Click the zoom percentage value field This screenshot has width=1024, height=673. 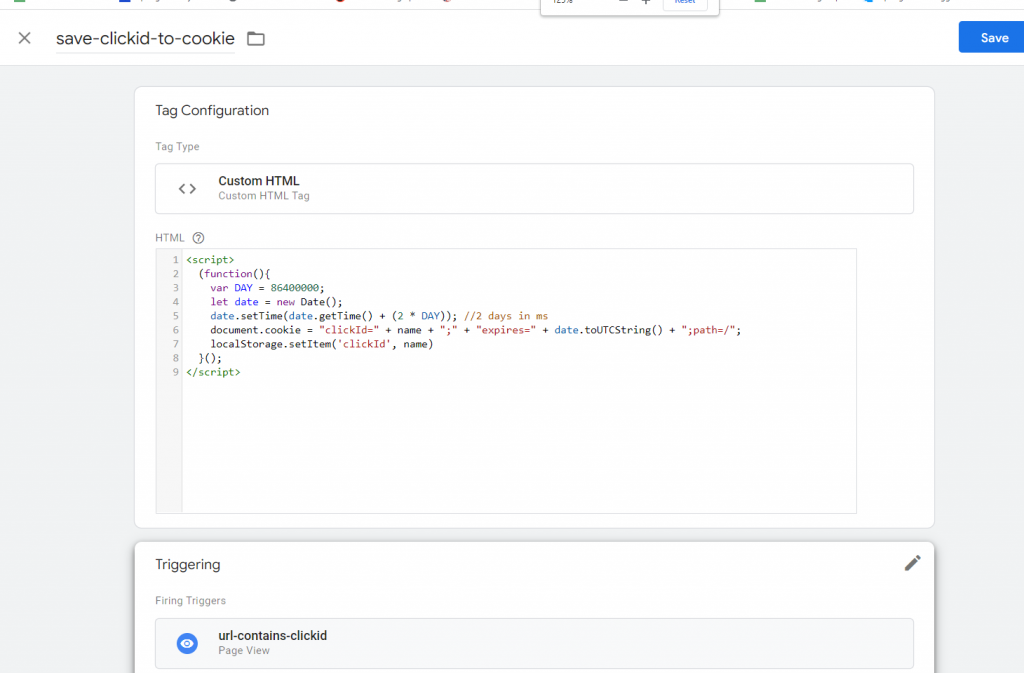pyautogui.click(x=565, y=5)
